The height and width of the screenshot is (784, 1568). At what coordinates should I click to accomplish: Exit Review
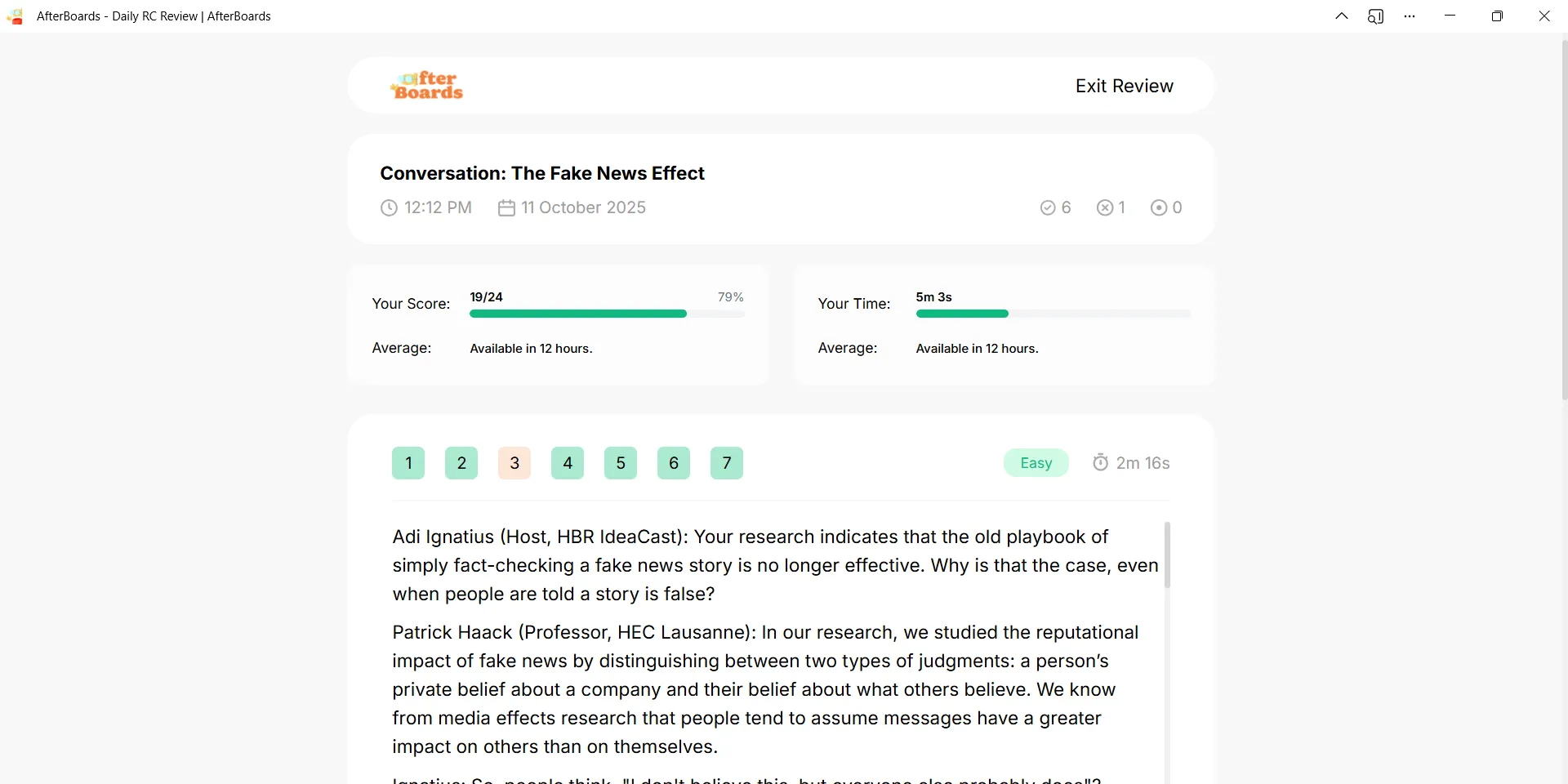pyautogui.click(x=1124, y=86)
